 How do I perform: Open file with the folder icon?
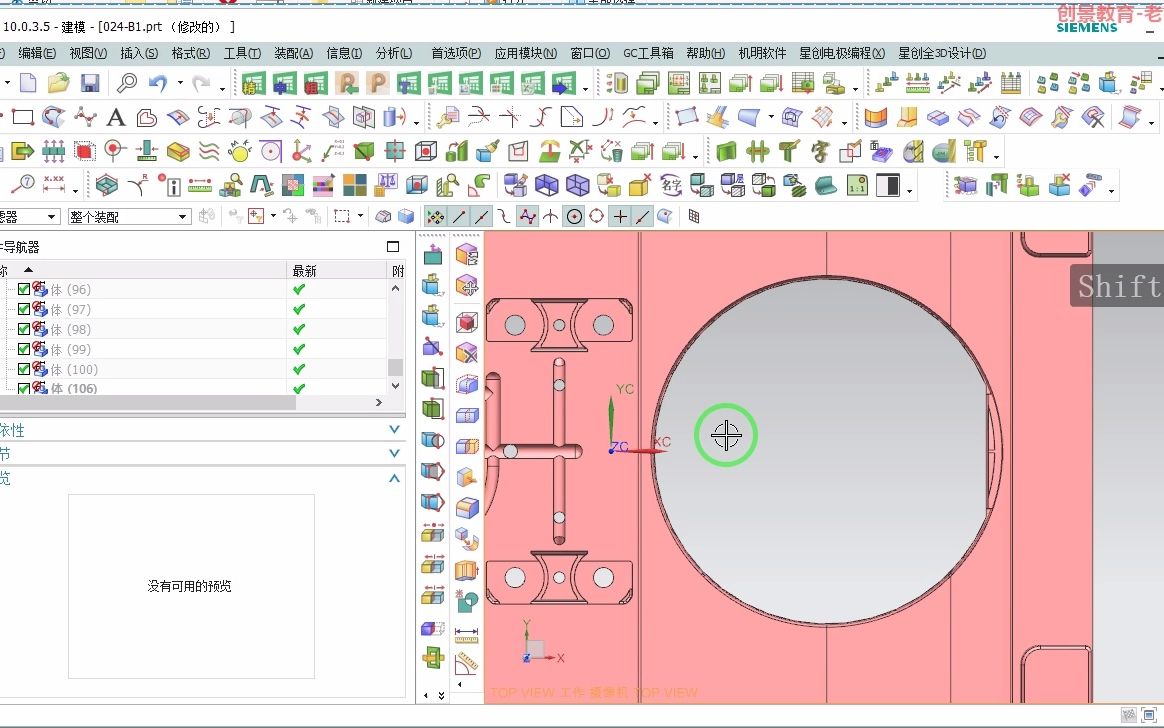pos(59,83)
